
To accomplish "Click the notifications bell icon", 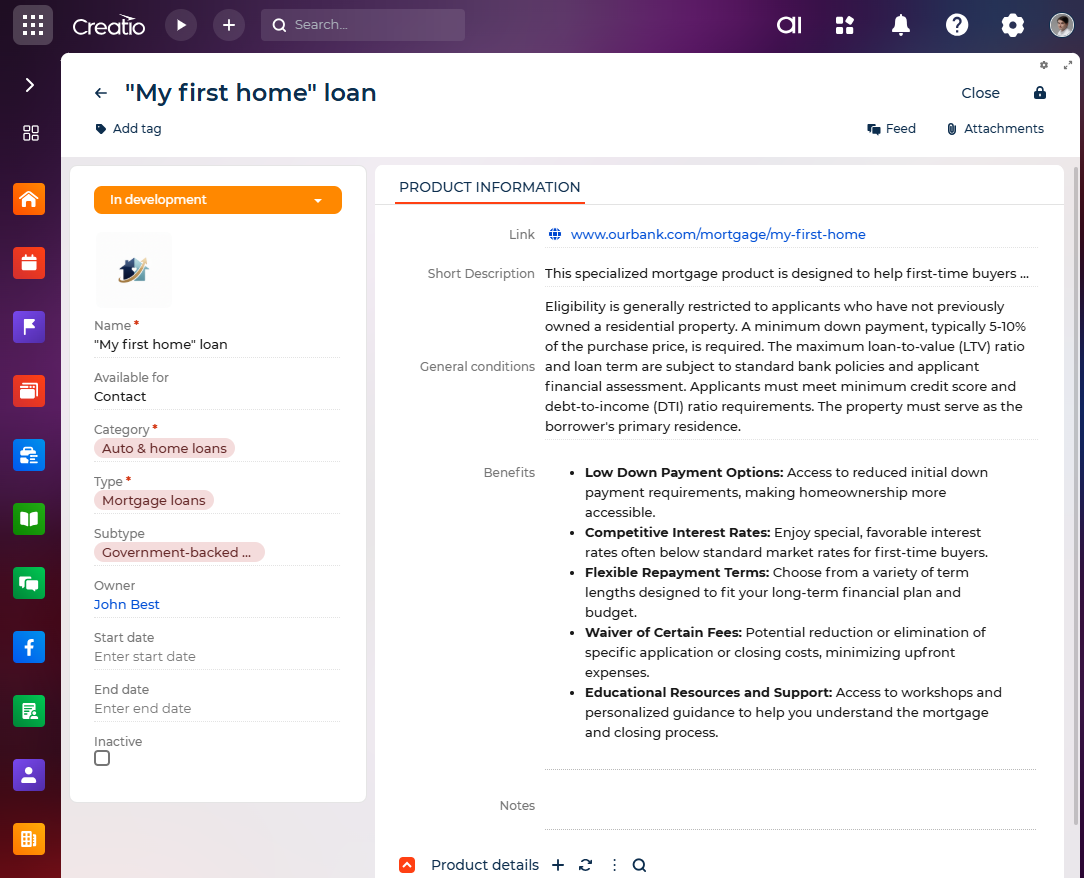I will click(x=901, y=25).
